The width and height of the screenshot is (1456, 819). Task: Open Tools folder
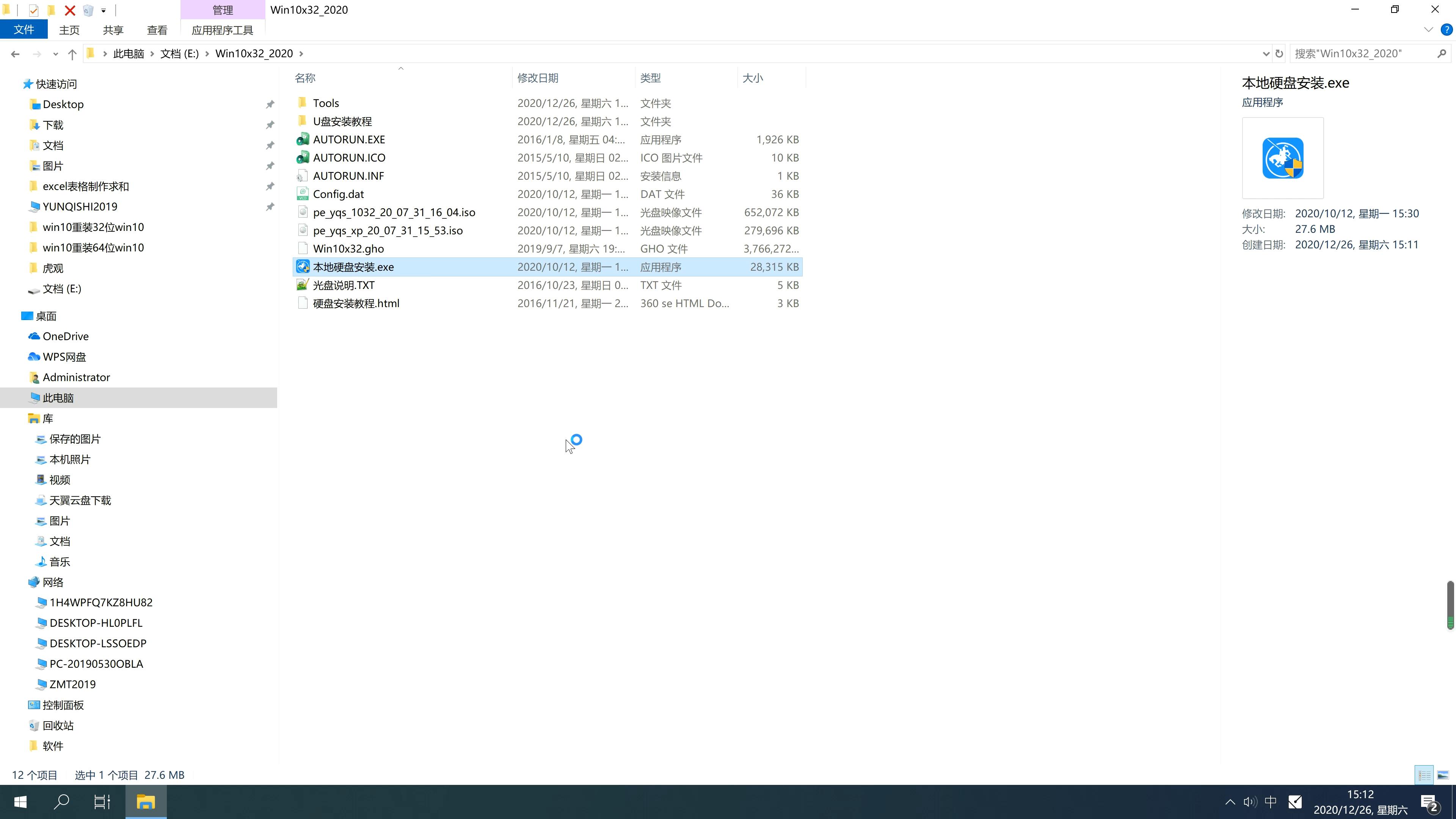(326, 102)
